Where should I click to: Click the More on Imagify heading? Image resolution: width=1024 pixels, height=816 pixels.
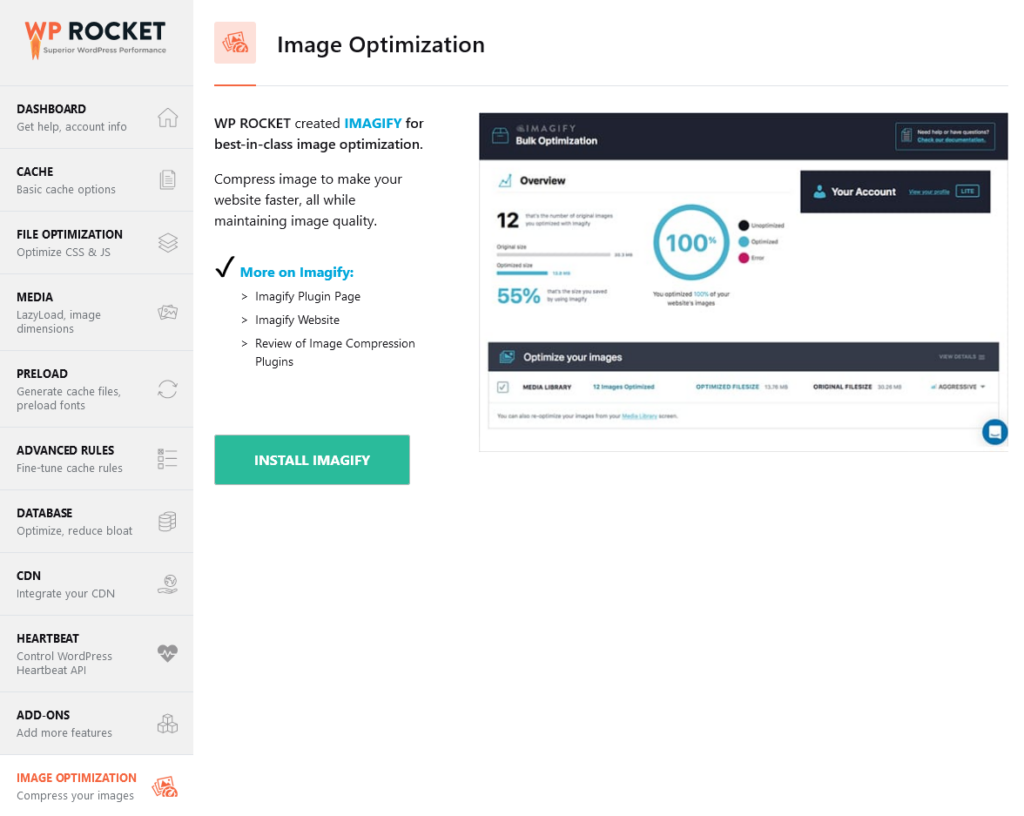pos(296,272)
